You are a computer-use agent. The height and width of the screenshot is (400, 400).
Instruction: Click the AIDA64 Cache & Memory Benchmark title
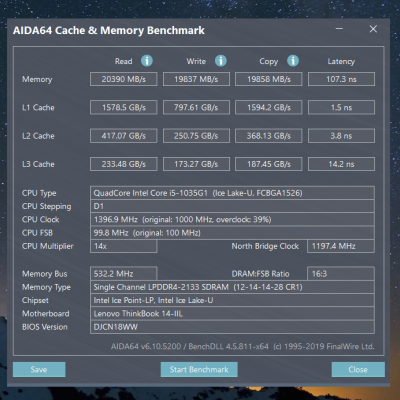click(x=109, y=30)
